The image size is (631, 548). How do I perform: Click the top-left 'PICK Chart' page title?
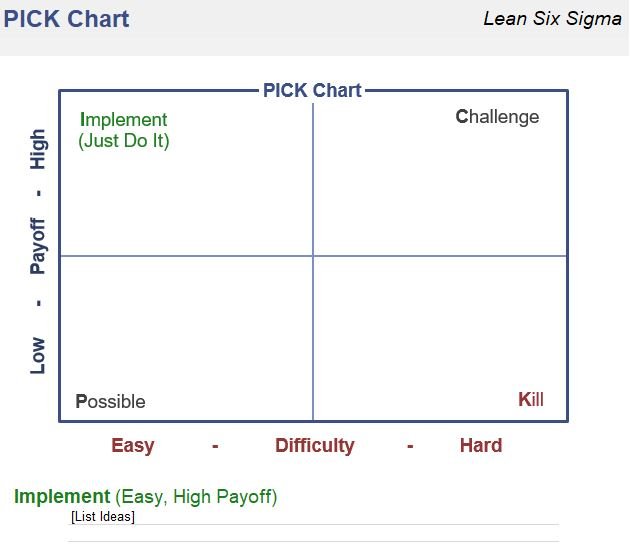click(x=66, y=19)
